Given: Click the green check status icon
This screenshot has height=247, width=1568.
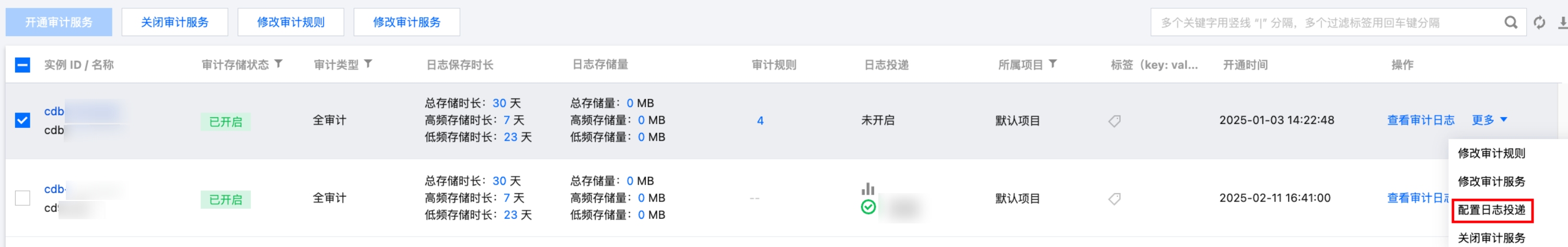Looking at the screenshot, I should pyautogui.click(x=868, y=207).
